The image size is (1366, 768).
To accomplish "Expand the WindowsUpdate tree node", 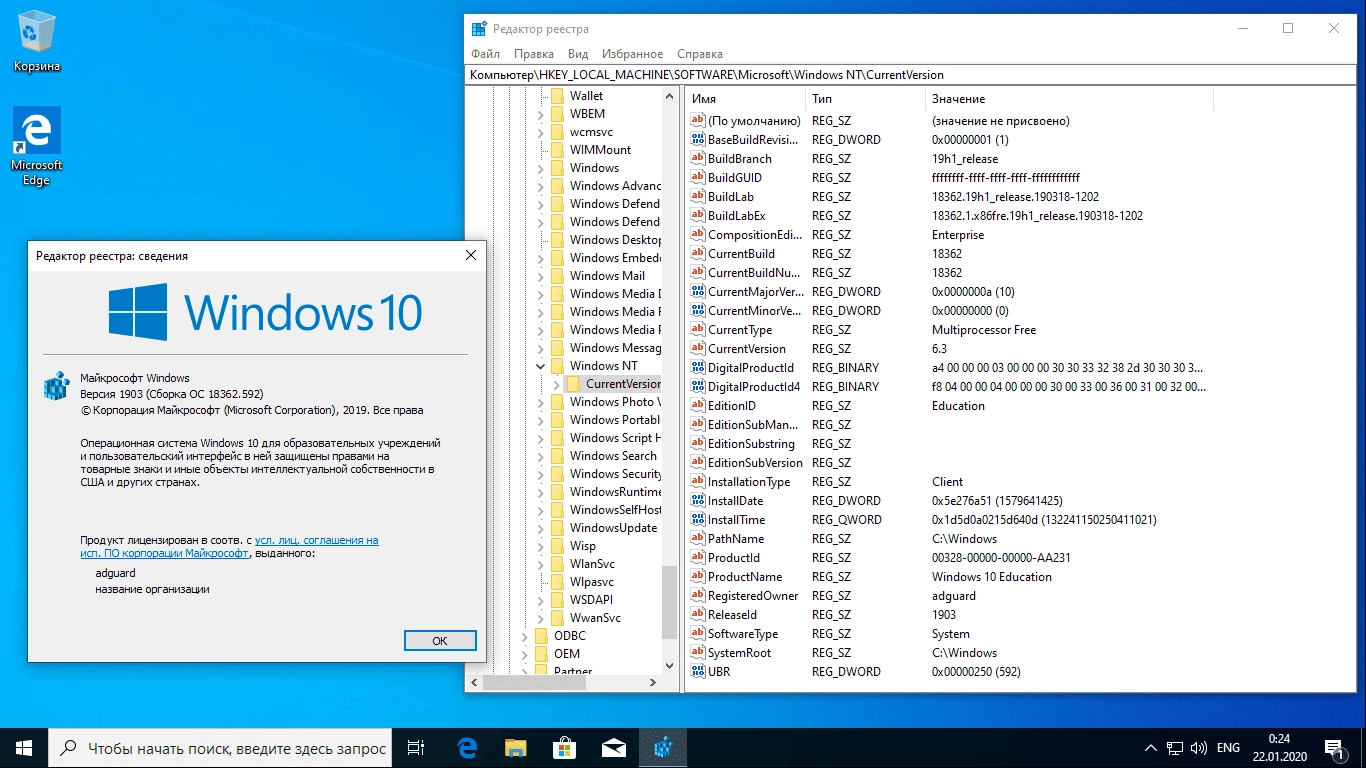I will click(541, 527).
